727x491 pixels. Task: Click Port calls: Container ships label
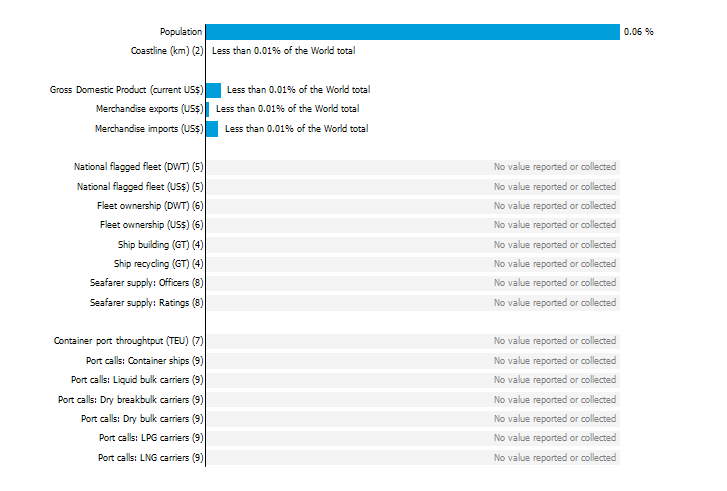point(145,361)
